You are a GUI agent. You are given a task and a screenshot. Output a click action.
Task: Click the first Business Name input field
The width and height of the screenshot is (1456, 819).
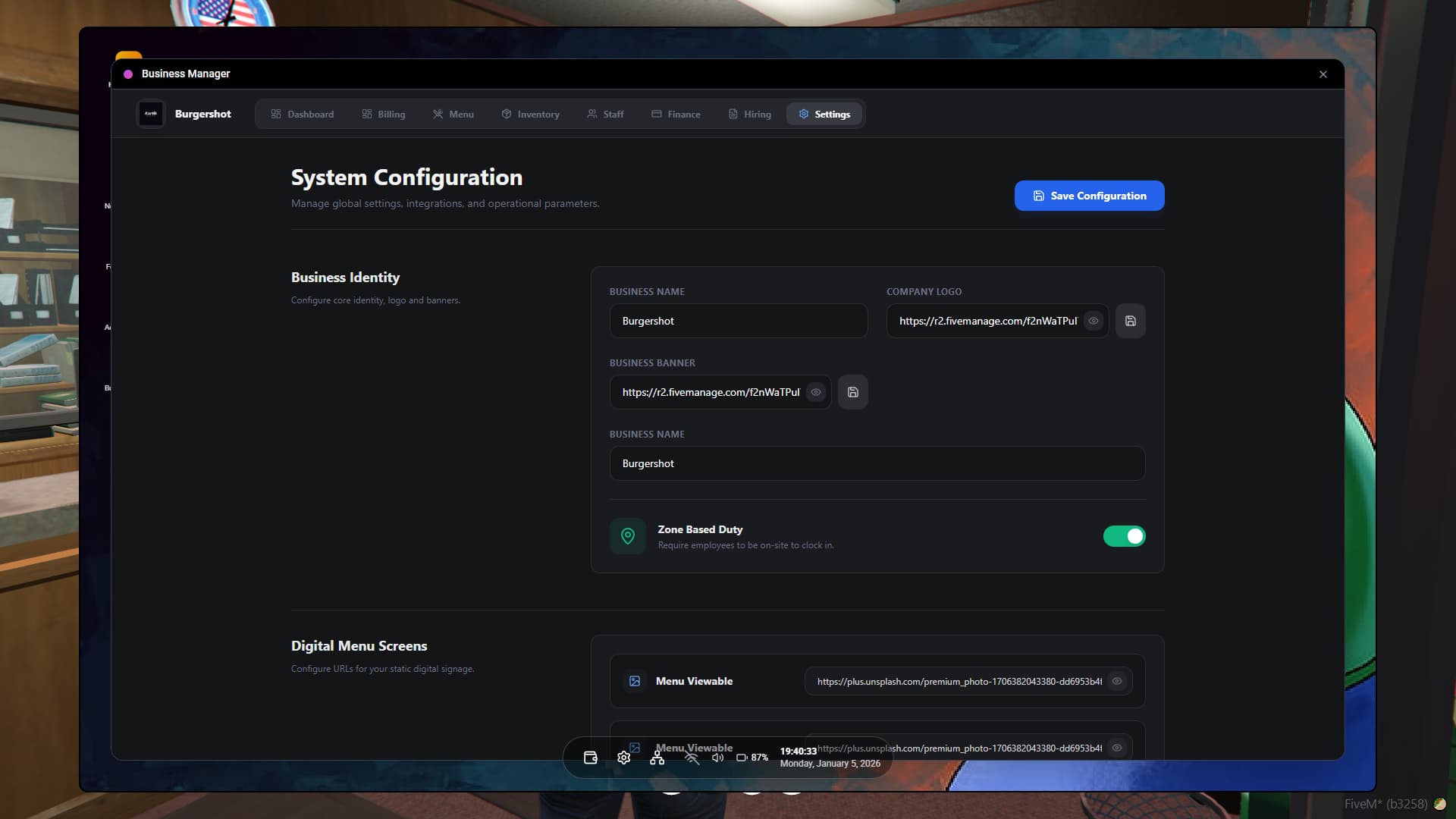click(738, 321)
